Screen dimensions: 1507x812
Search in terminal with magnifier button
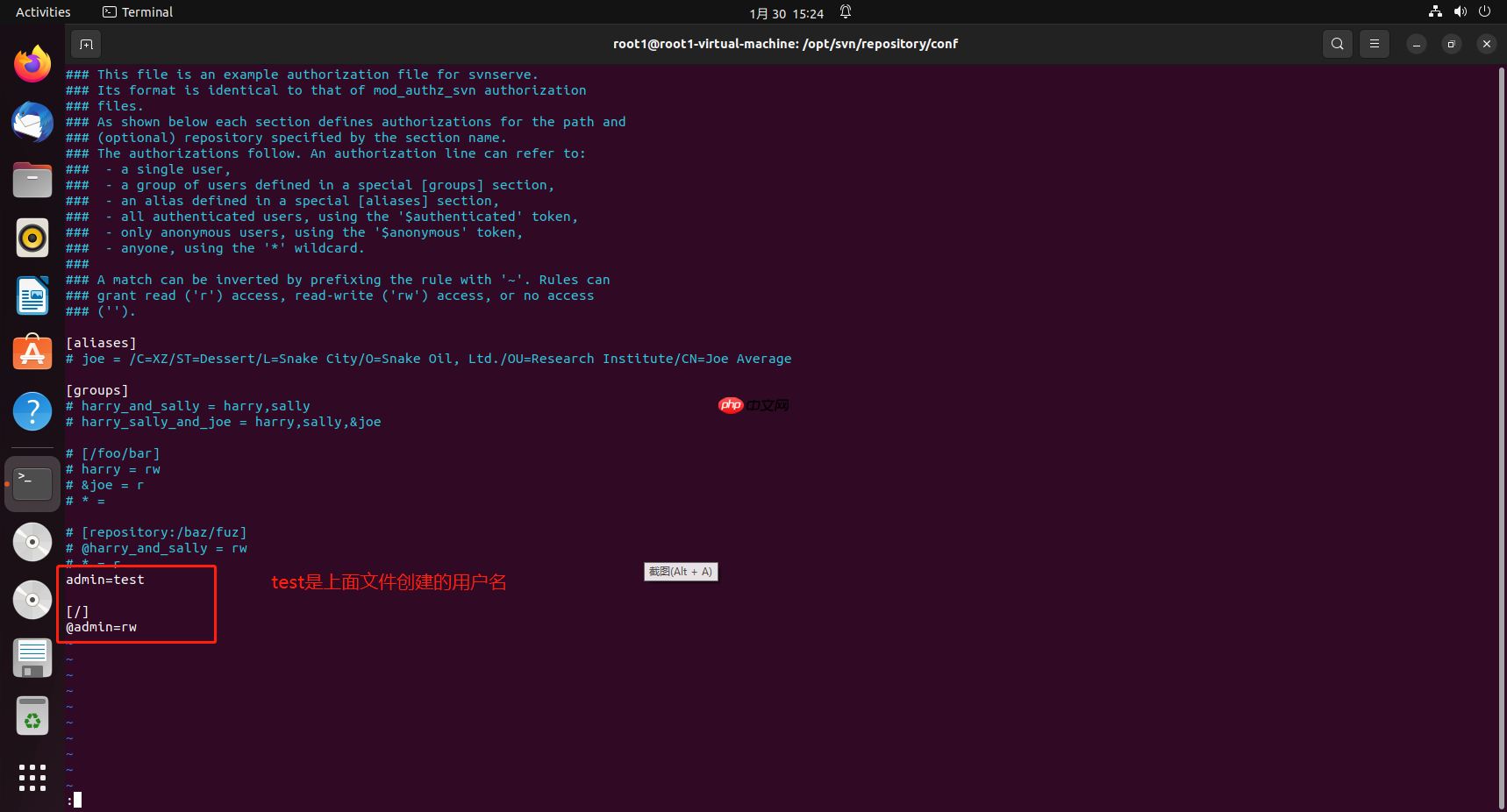(x=1337, y=44)
